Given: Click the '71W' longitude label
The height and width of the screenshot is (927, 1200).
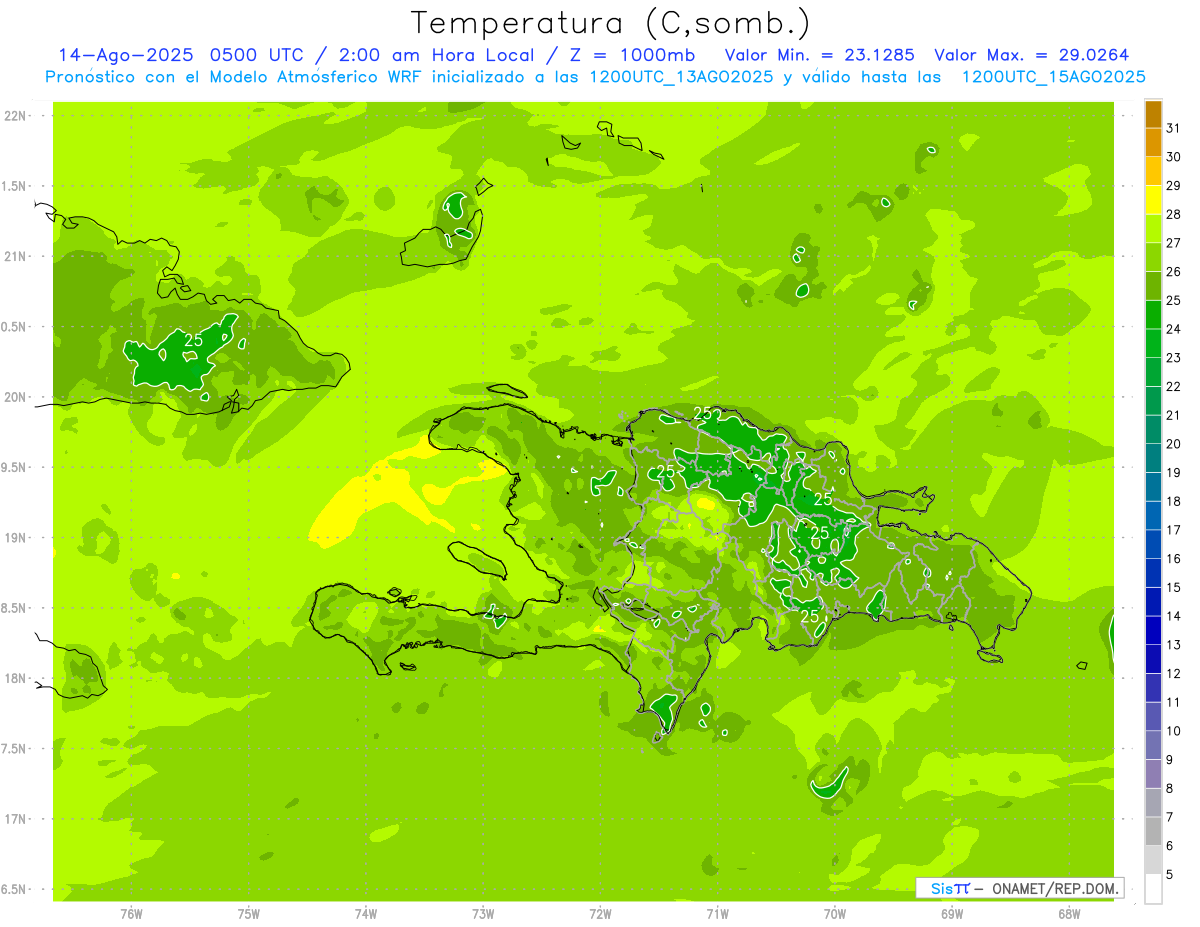Looking at the screenshot, I should (717, 914).
